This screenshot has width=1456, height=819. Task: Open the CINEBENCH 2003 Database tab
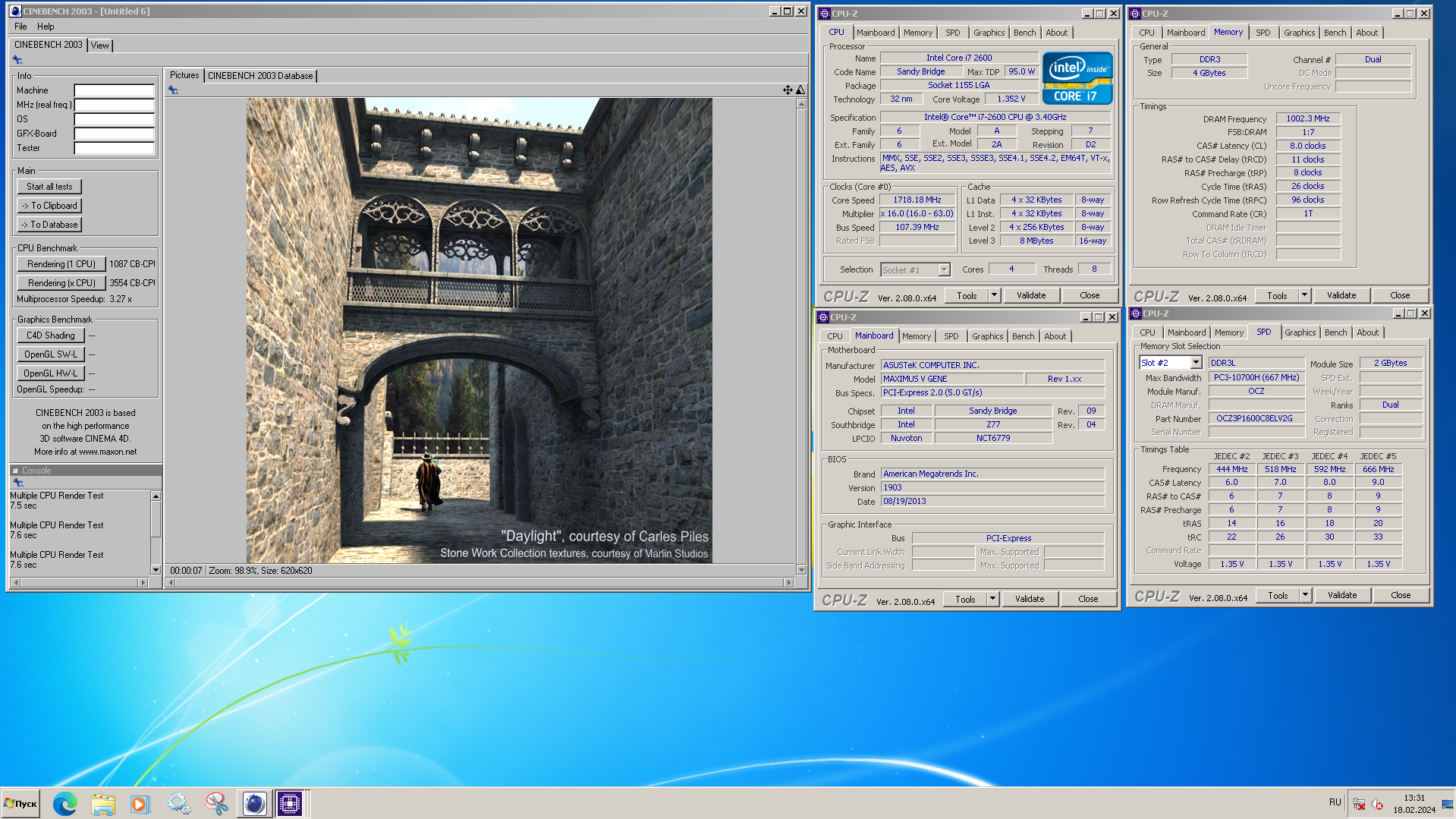coord(260,76)
